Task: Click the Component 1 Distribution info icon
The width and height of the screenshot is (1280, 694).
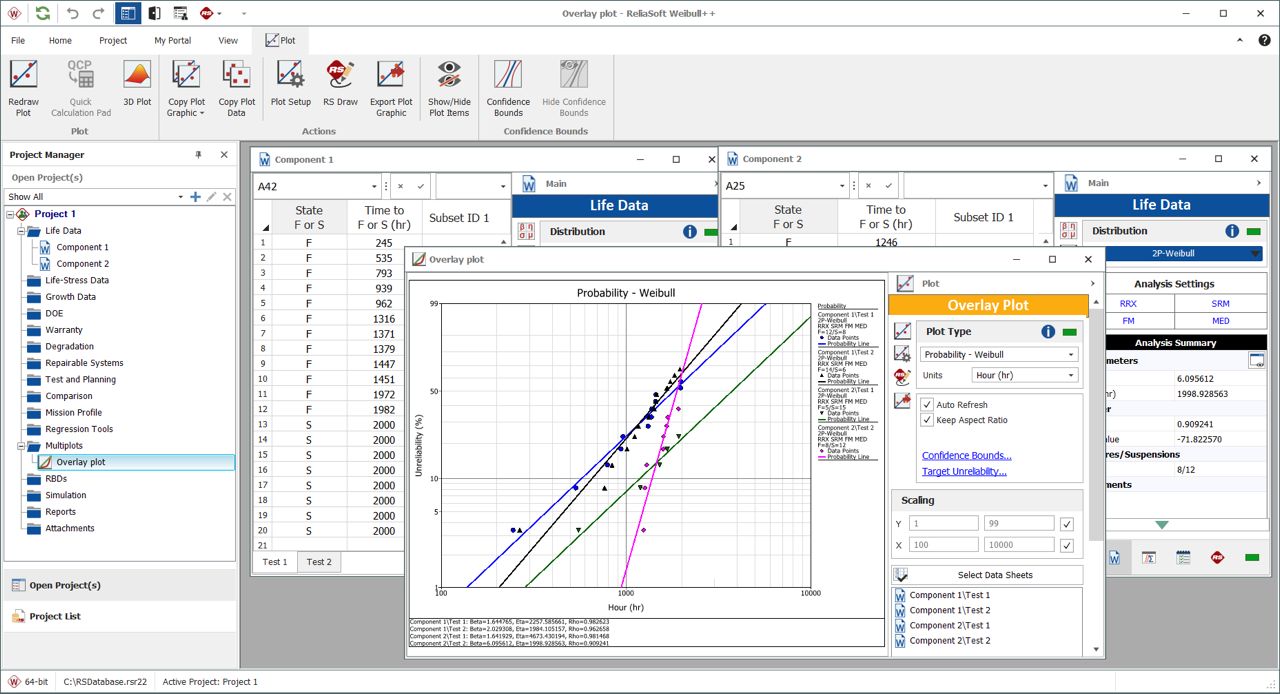Action: [690, 232]
